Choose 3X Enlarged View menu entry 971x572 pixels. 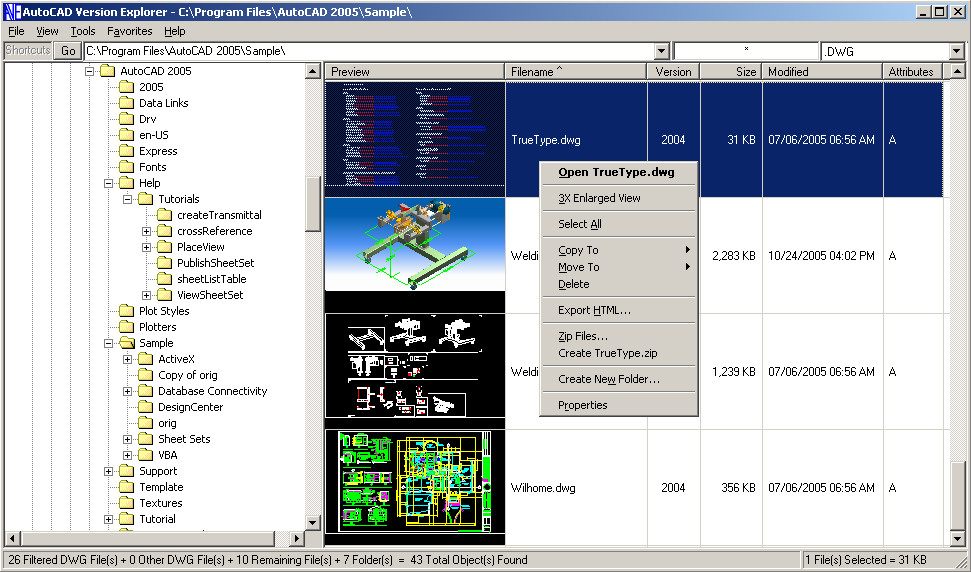point(619,199)
